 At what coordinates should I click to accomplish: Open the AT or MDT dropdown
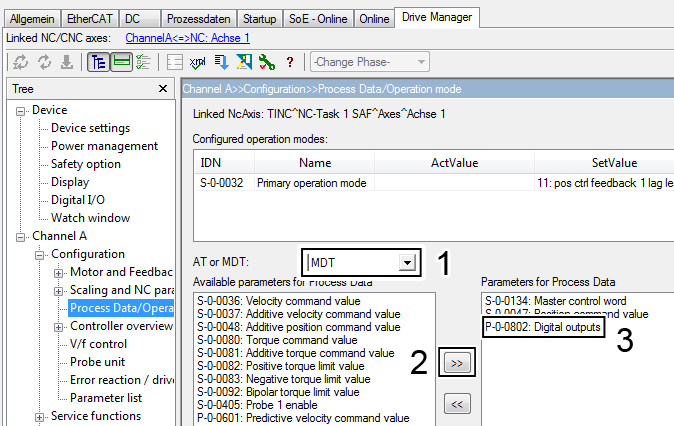click(x=407, y=262)
